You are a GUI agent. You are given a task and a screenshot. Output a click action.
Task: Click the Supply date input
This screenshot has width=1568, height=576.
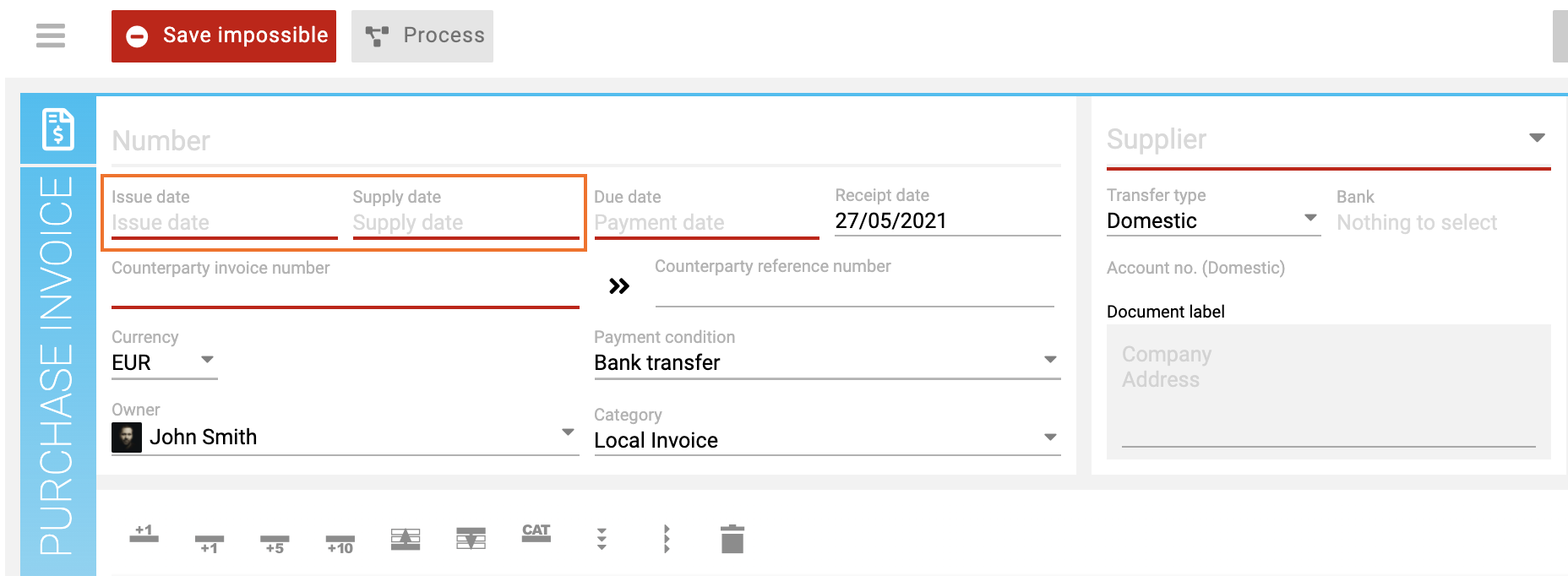(466, 223)
